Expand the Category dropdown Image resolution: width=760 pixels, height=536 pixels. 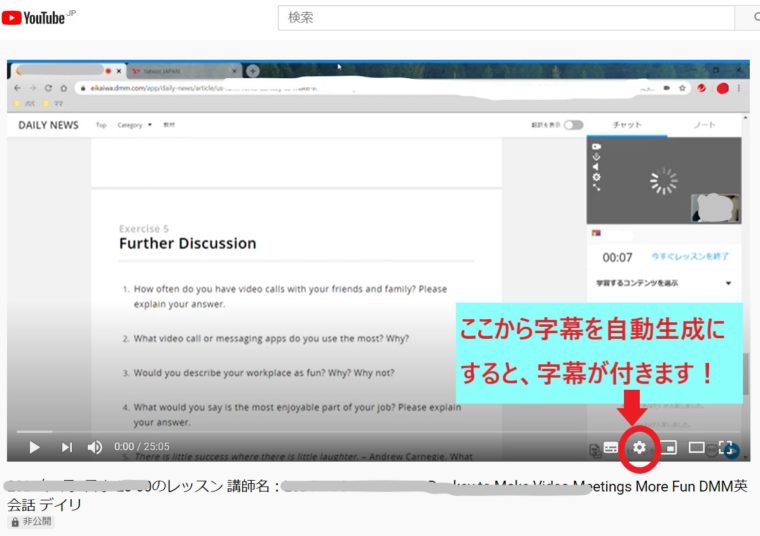pyautogui.click(x=134, y=125)
